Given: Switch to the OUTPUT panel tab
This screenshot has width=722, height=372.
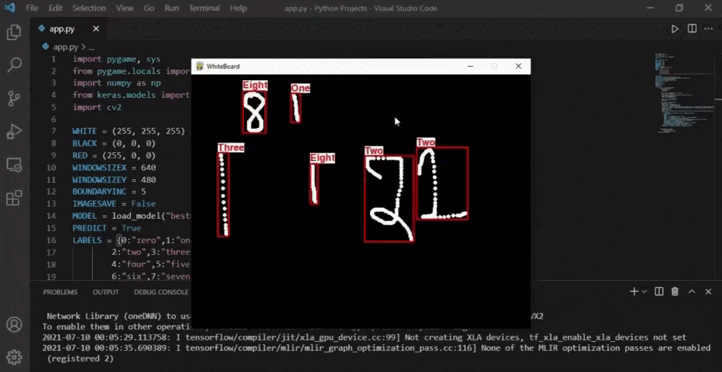Looking at the screenshot, I should [105, 292].
